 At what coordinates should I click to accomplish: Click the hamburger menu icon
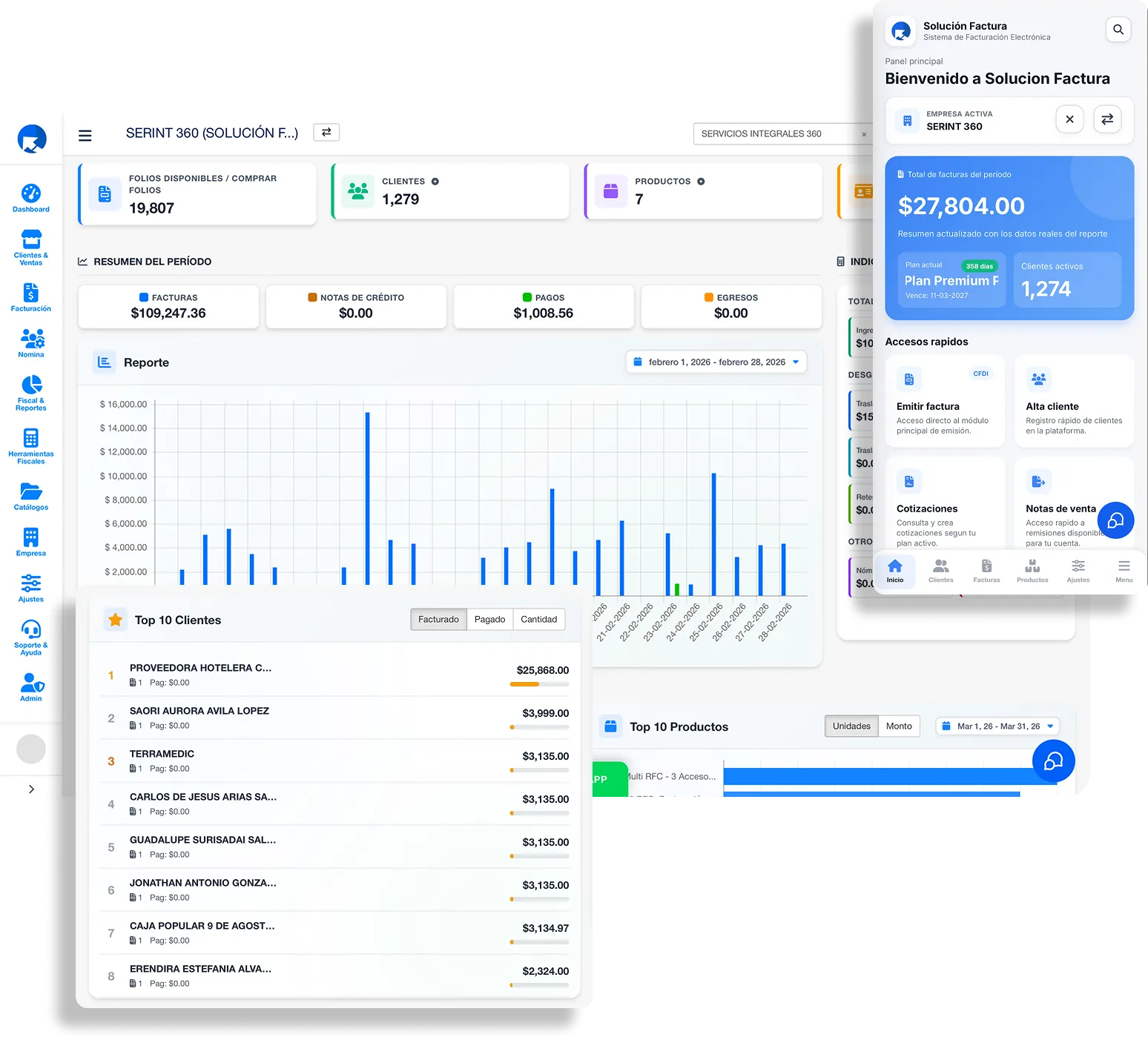(85, 135)
